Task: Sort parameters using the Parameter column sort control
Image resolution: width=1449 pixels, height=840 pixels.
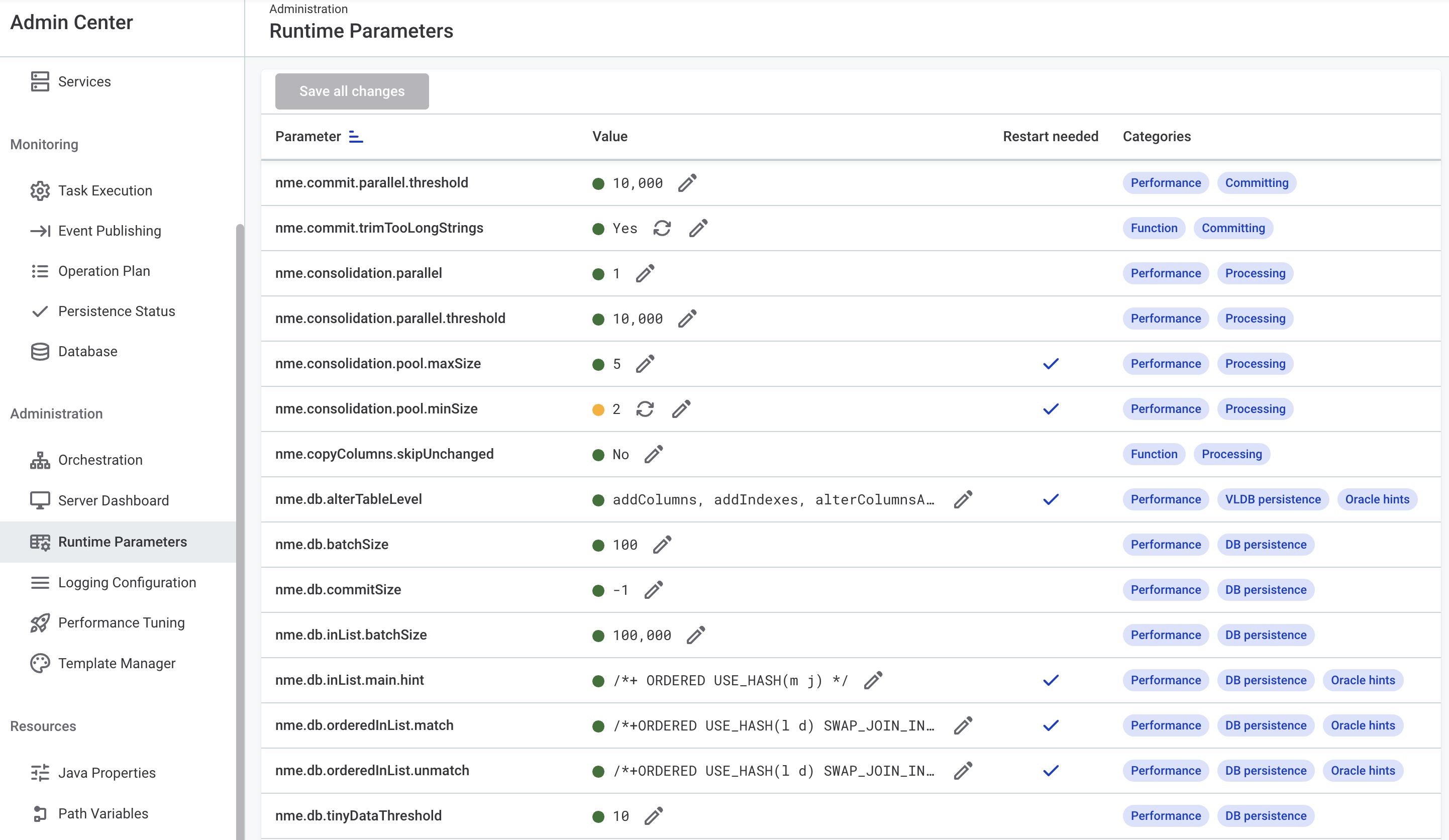Action: 356,137
